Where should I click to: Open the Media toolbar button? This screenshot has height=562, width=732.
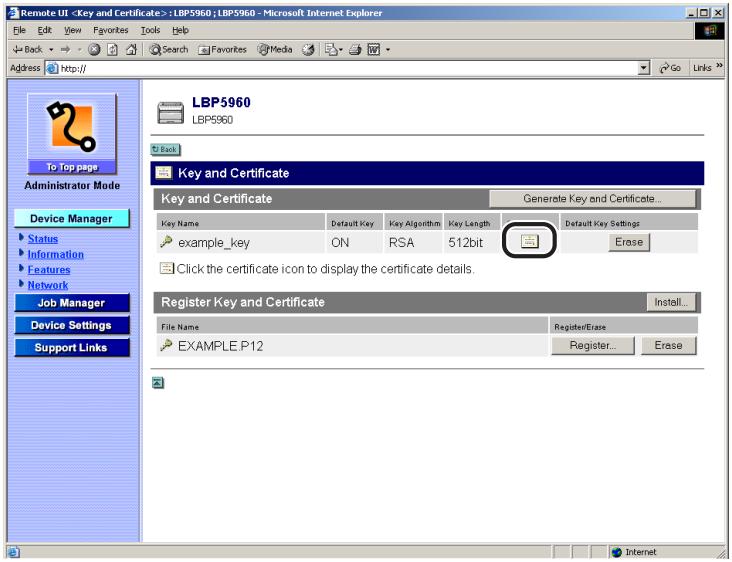point(275,49)
